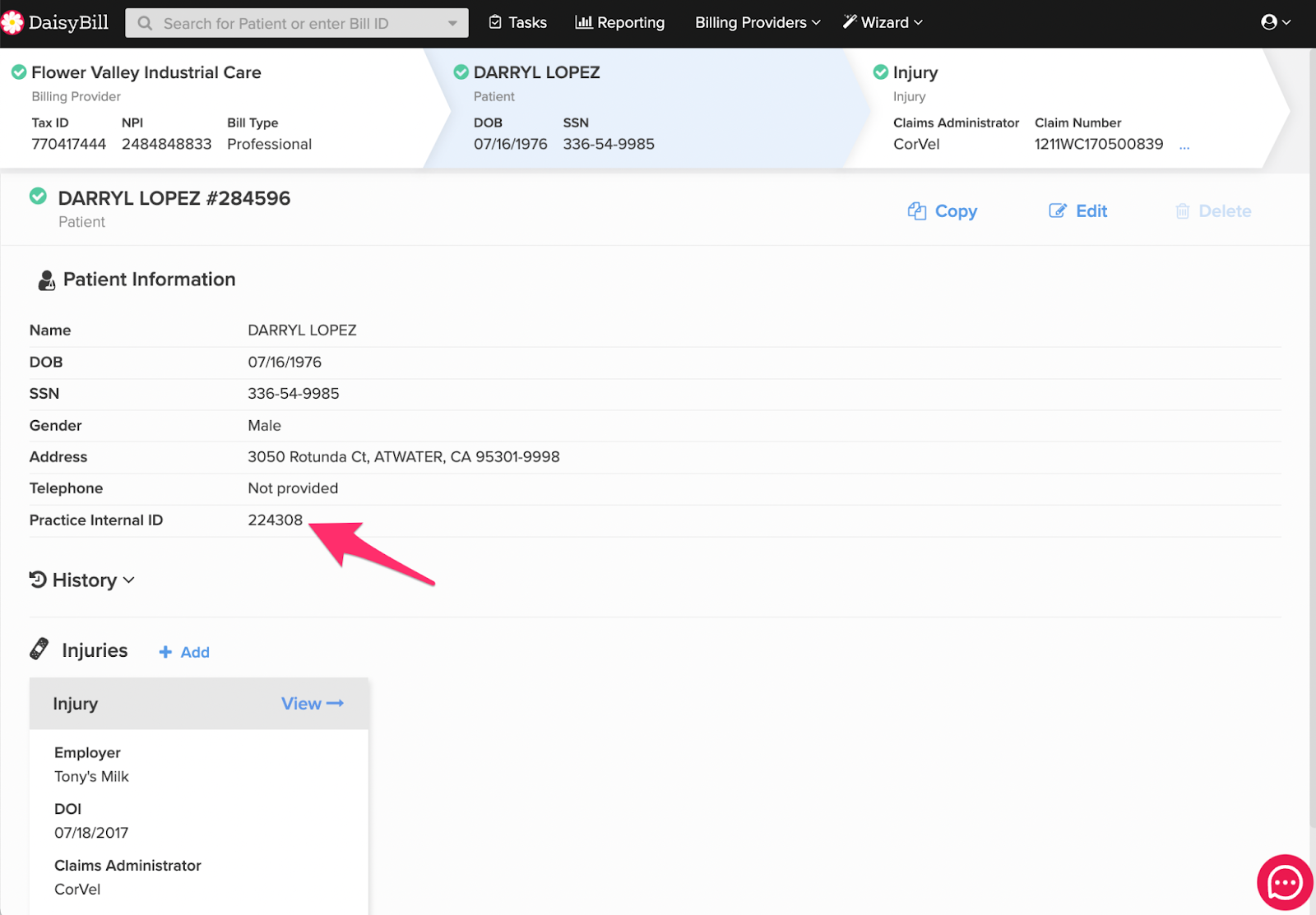Edit the patient record
The height and width of the screenshot is (915, 1316).
tap(1078, 211)
